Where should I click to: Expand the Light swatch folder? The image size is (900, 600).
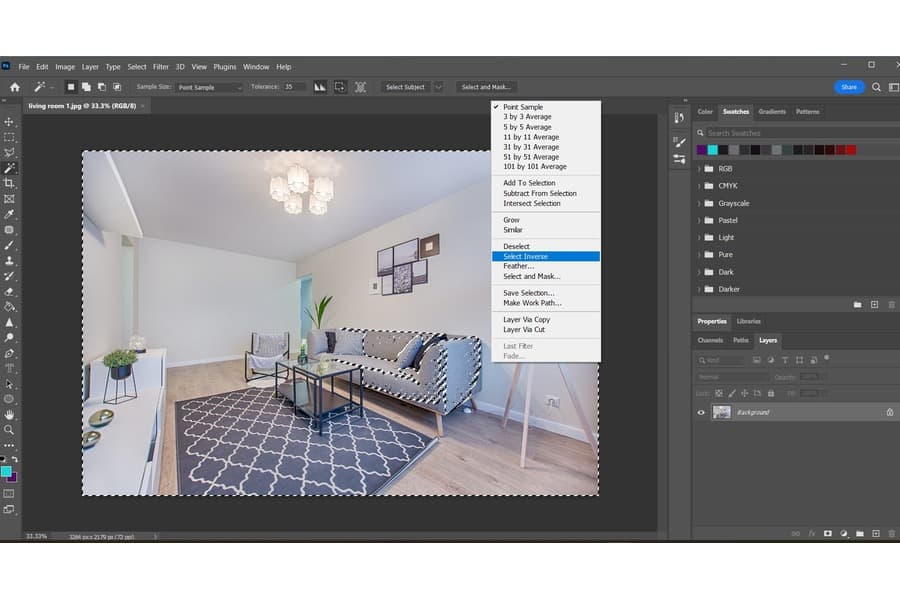(x=699, y=238)
